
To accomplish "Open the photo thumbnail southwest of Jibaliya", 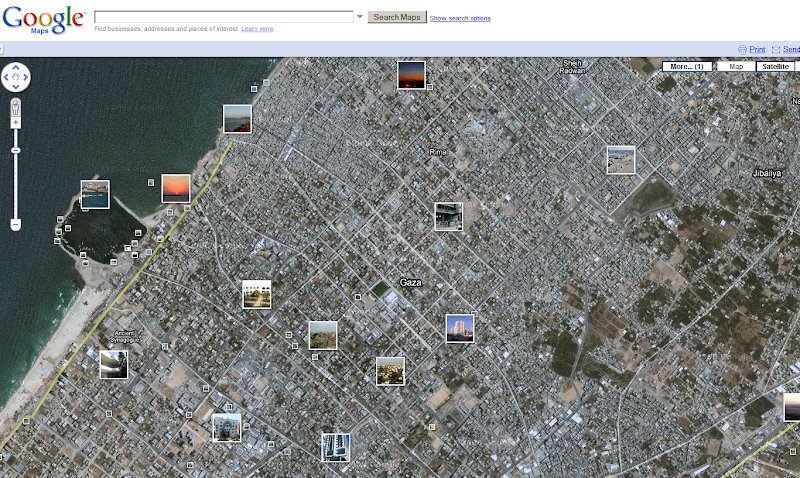I will point(621,160).
